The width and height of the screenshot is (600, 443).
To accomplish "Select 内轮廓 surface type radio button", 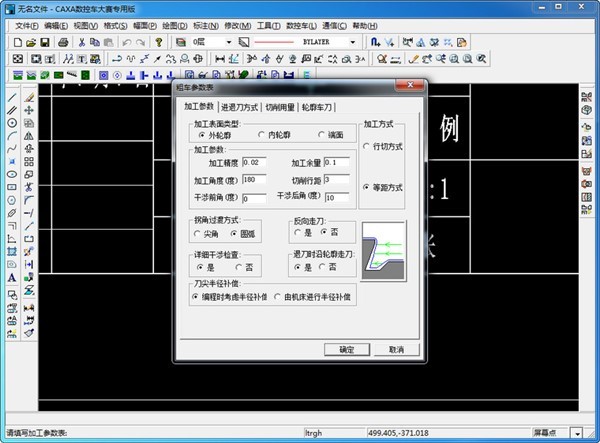I will tap(262, 134).
